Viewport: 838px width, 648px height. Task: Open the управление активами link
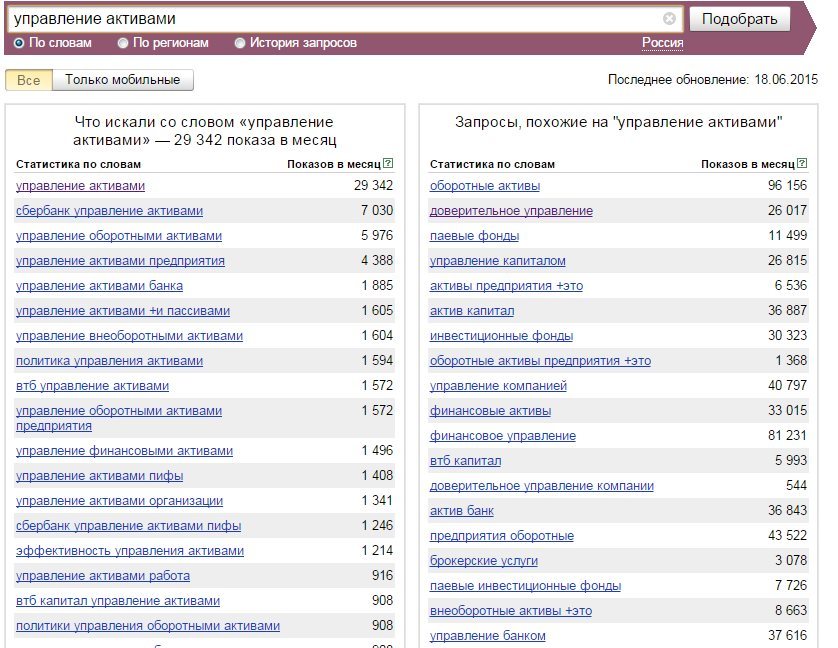[x=80, y=186]
